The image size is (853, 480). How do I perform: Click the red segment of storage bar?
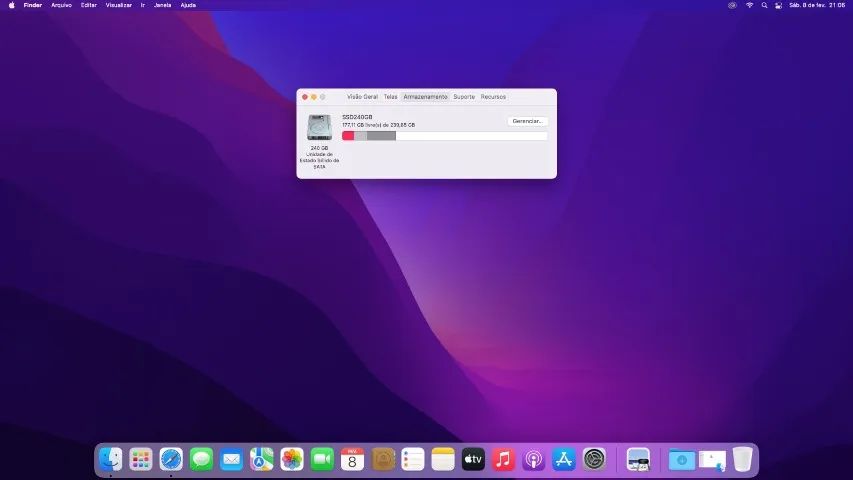tap(348, 136)
